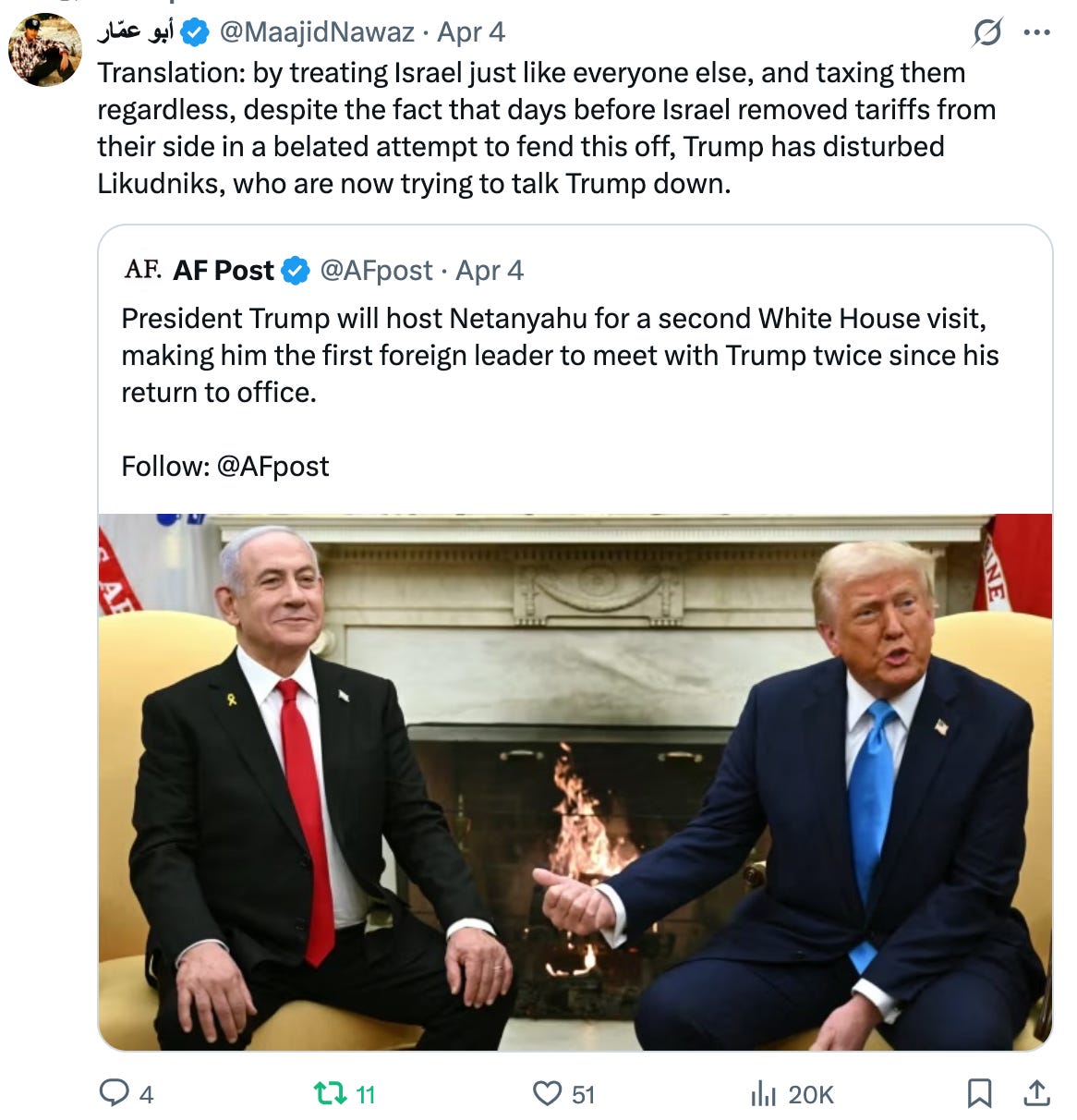Click the @AFpost handle in quoted header
1077x1120 pixels.
pos(376,270)
